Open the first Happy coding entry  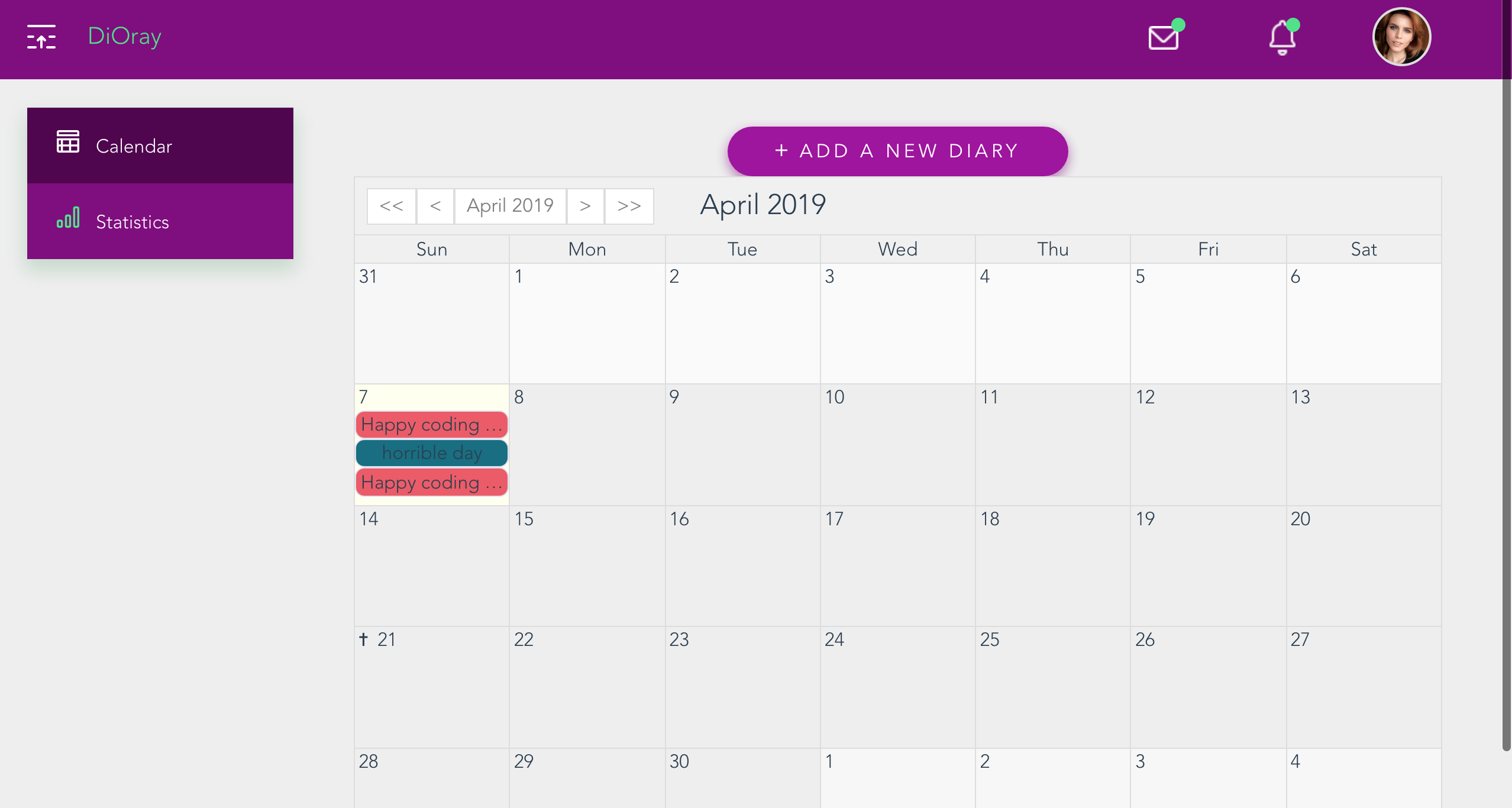[431, 424]
